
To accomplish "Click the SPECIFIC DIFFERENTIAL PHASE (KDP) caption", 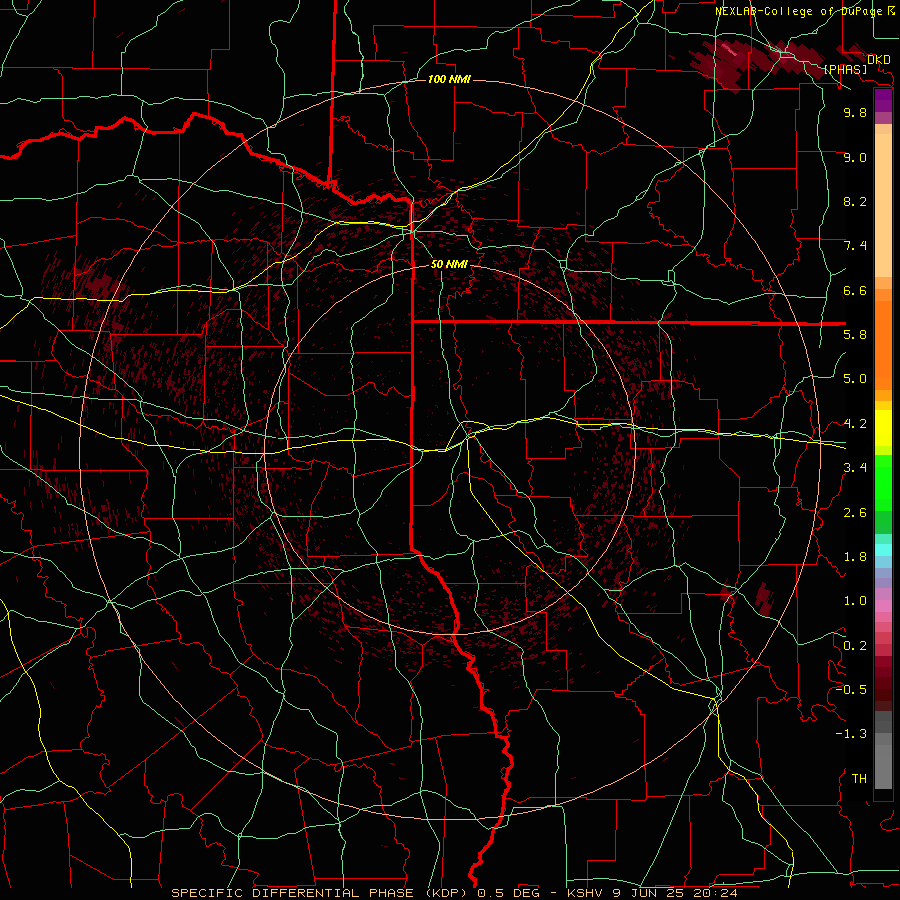I will pos(323,893).
